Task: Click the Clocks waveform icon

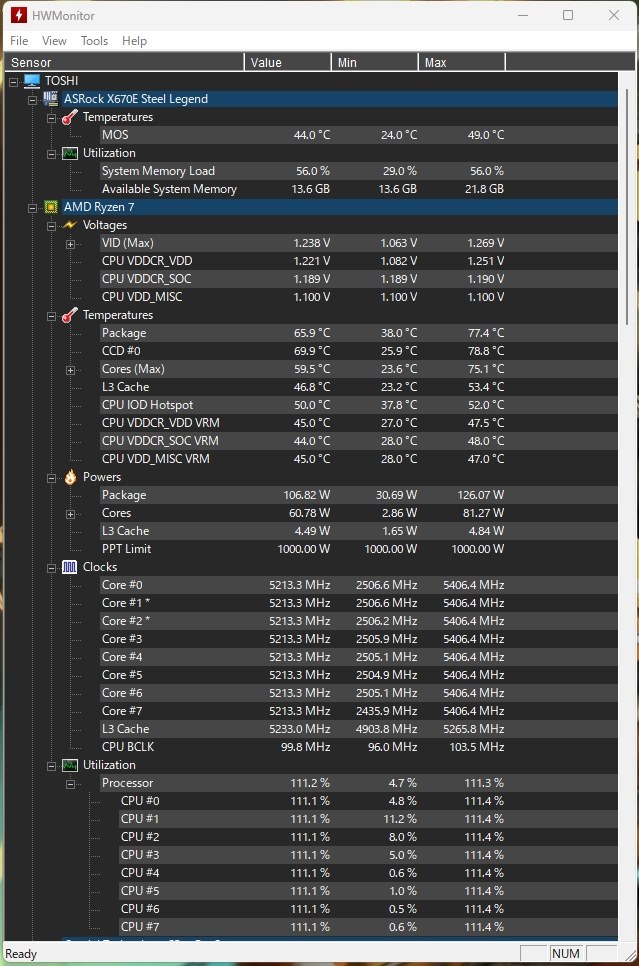Action: 70,567
